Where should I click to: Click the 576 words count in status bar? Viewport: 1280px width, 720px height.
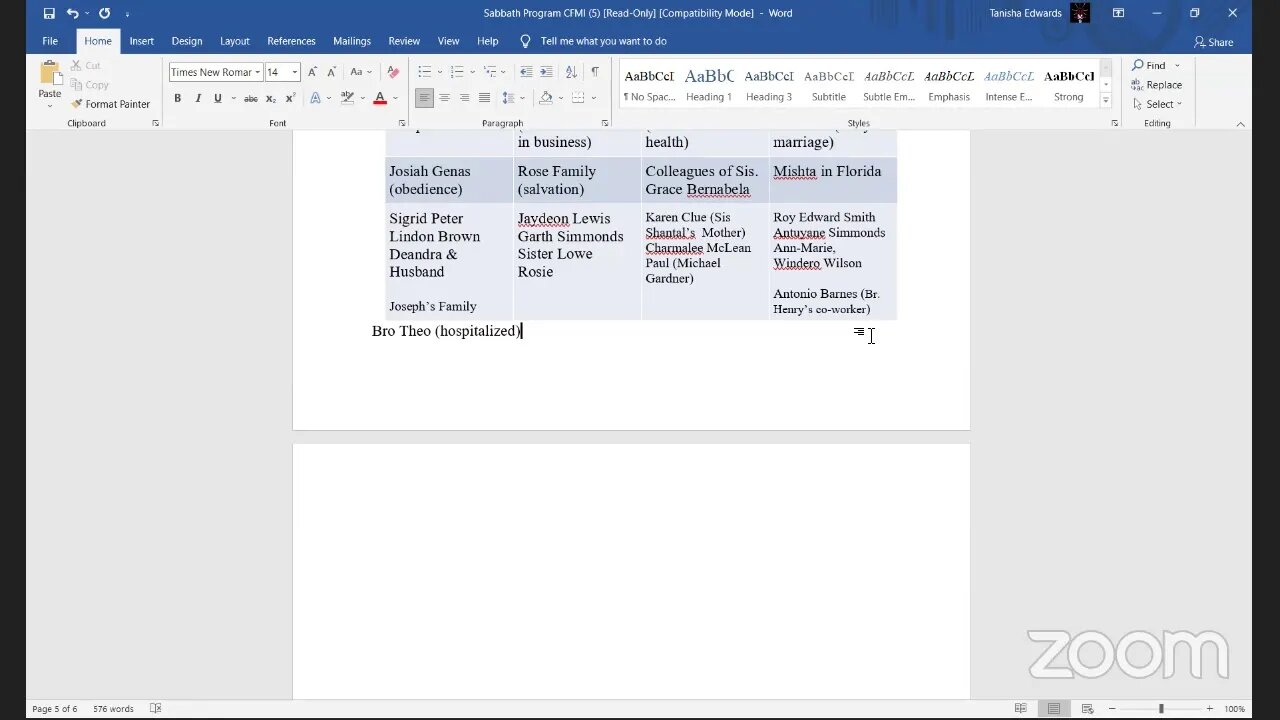tap(113, 709)
